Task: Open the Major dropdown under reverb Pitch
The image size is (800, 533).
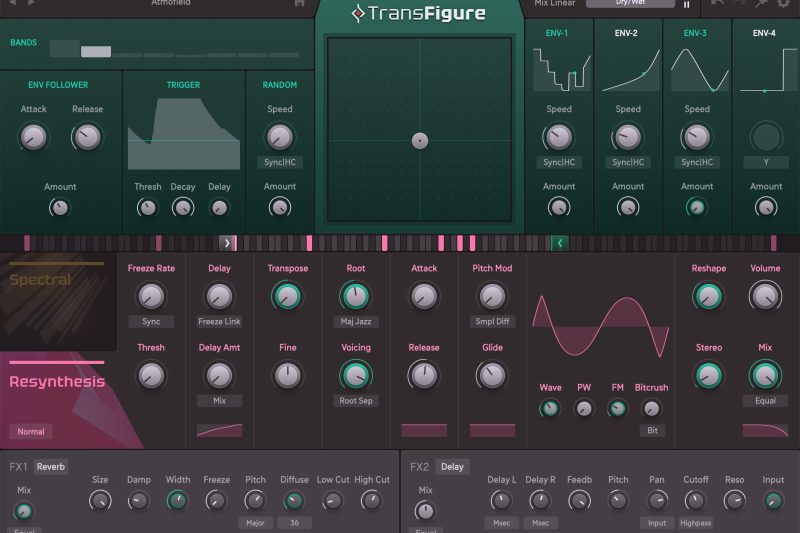Action: 255,523
